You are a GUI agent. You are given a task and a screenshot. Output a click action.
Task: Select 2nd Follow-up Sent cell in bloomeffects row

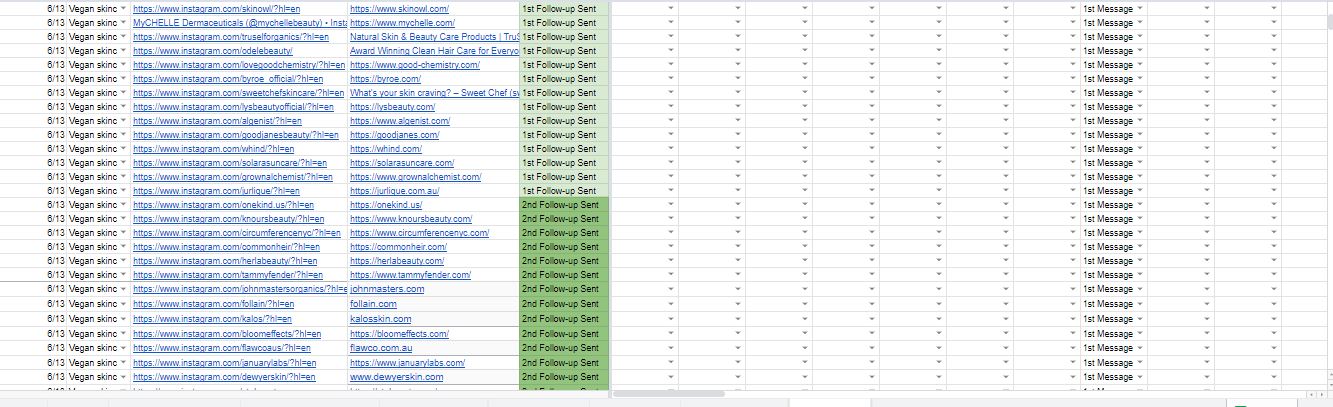pos(564,333)
